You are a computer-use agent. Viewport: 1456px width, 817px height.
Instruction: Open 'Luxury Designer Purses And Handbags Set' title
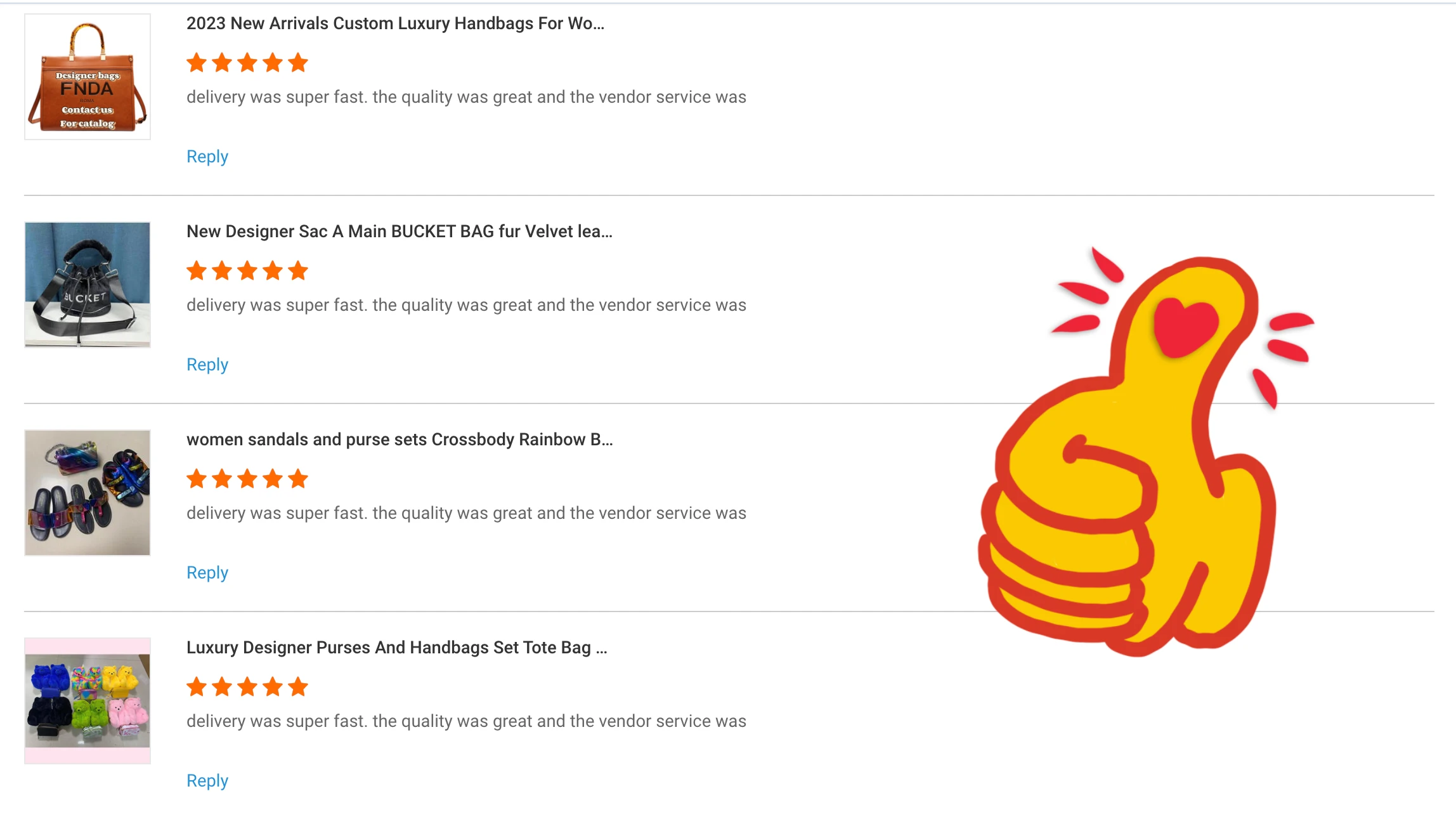click(397, 648)
